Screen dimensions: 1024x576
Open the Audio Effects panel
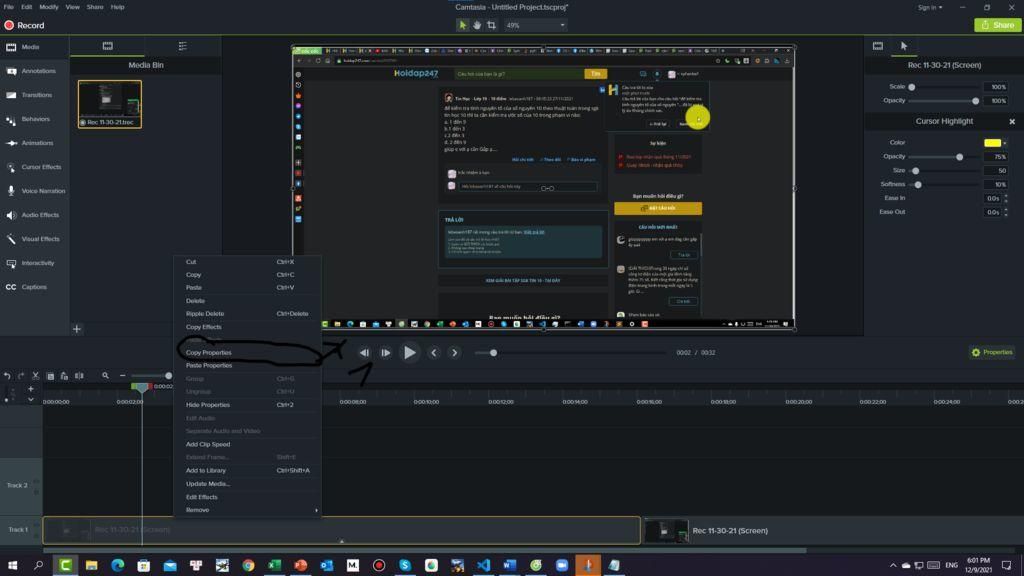pyautogui.click(x=35, y=215)
